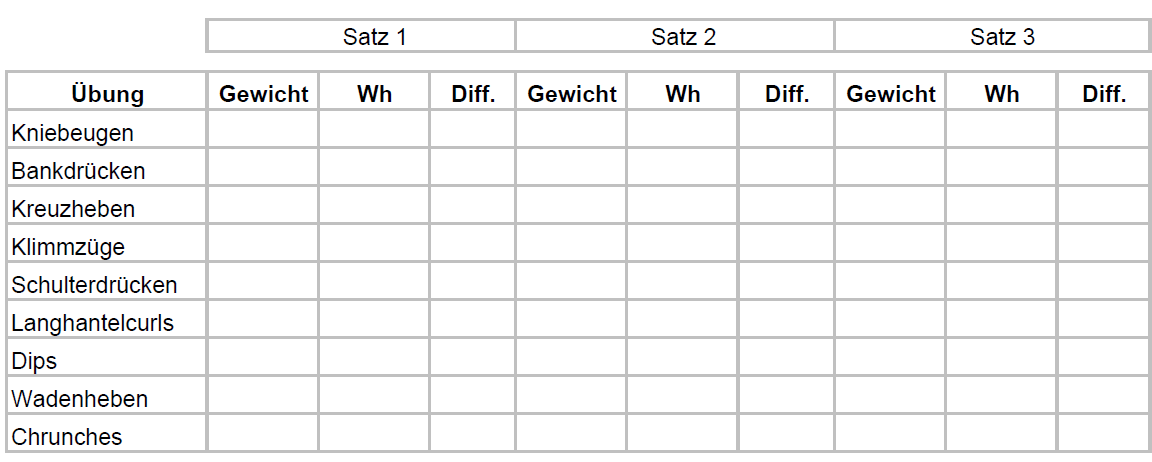1152x462 pixels.
Task: Select Satz 3 Gewicht cell for Dips
Action: click(890, 360)
